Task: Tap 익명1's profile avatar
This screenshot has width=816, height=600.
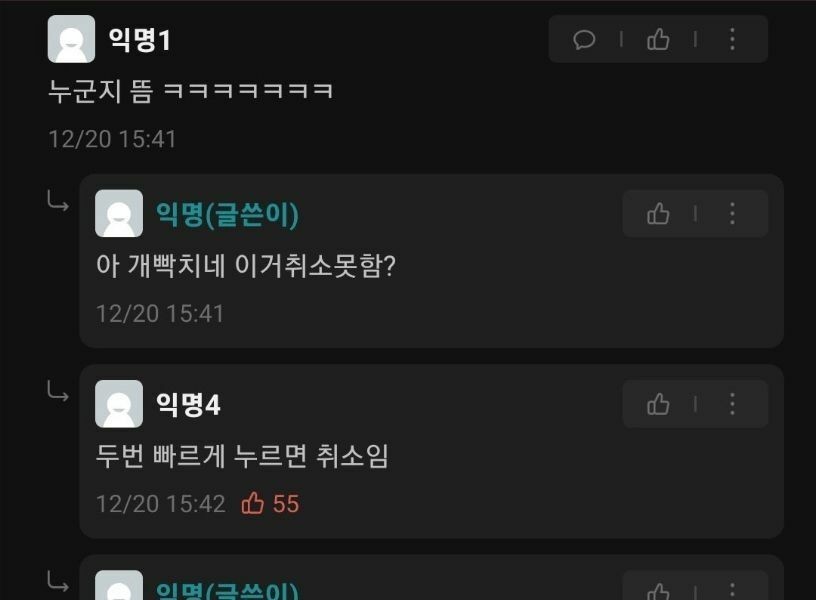Action: pos(71,39)
